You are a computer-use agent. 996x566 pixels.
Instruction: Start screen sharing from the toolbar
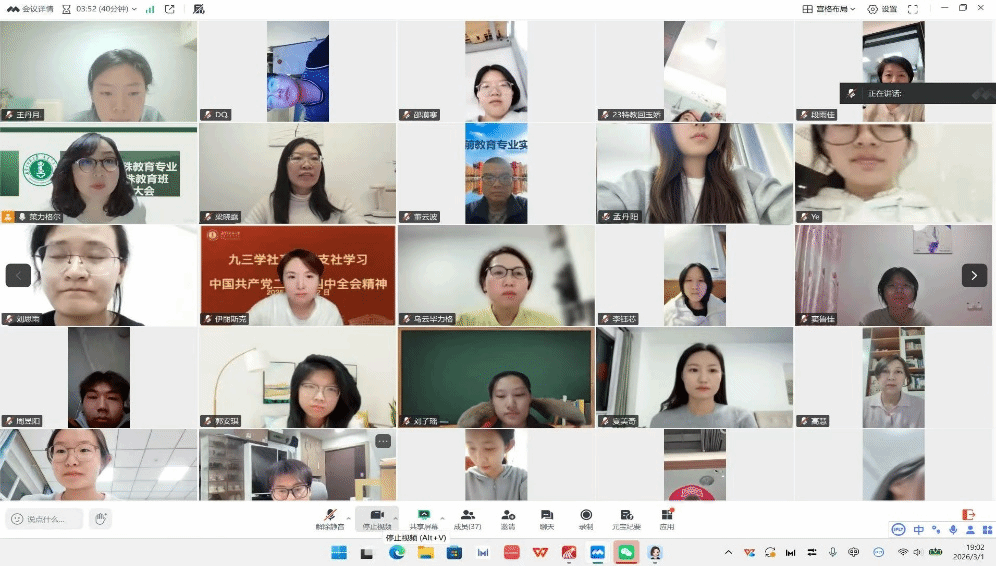423,515
